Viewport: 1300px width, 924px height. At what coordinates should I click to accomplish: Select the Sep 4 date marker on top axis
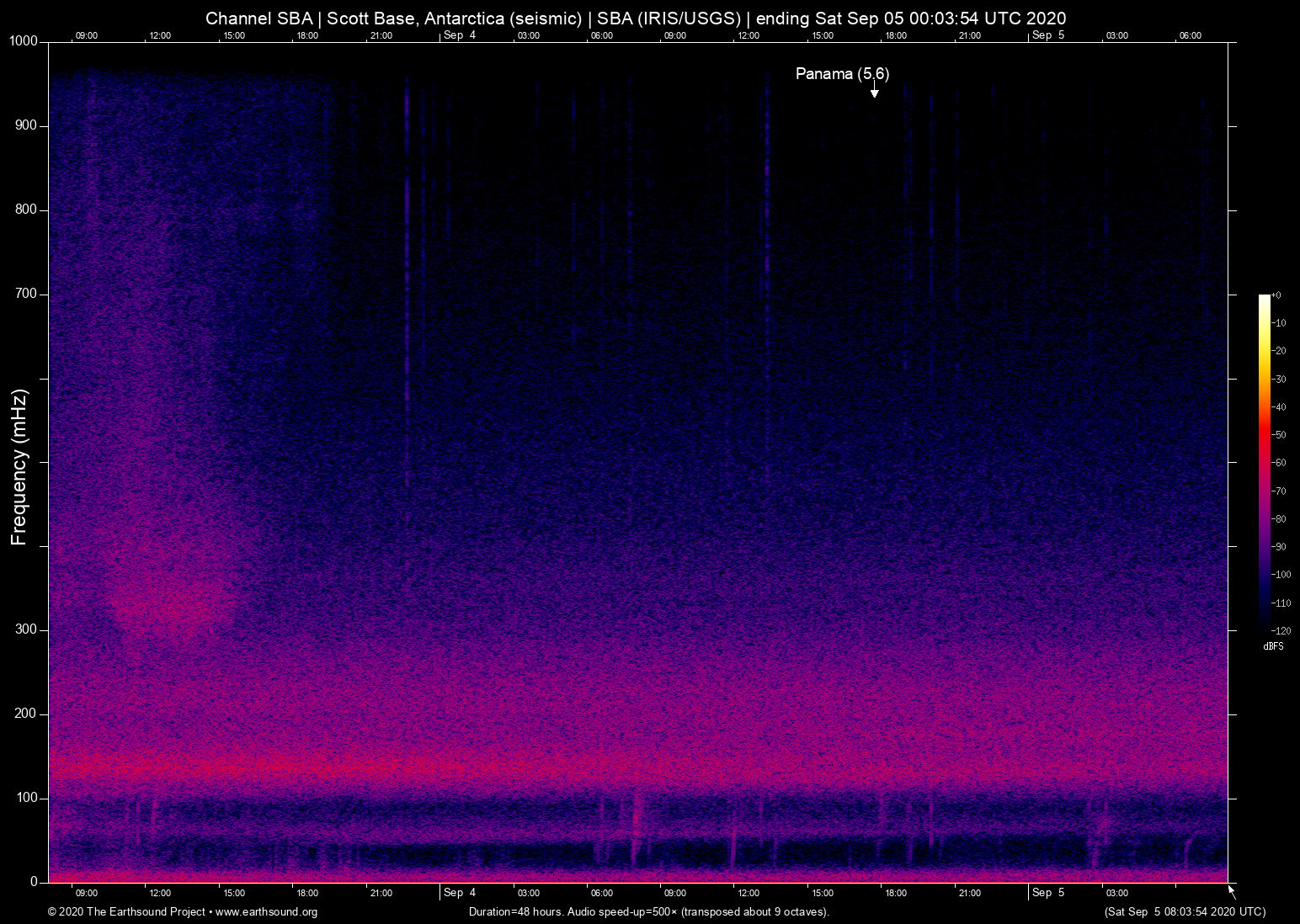tap(460, 35)
